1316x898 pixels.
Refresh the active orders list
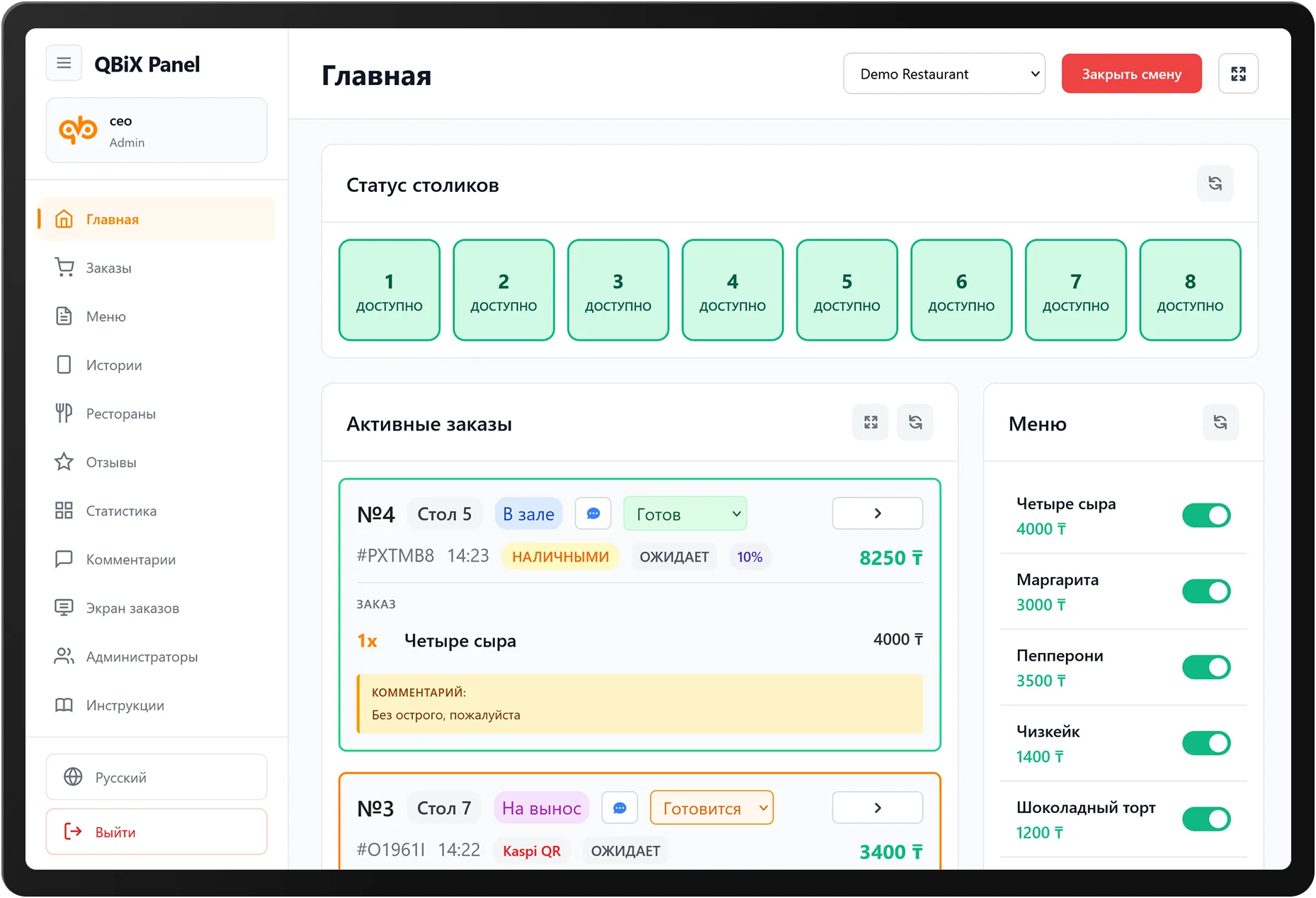click(x=915, y=422)
